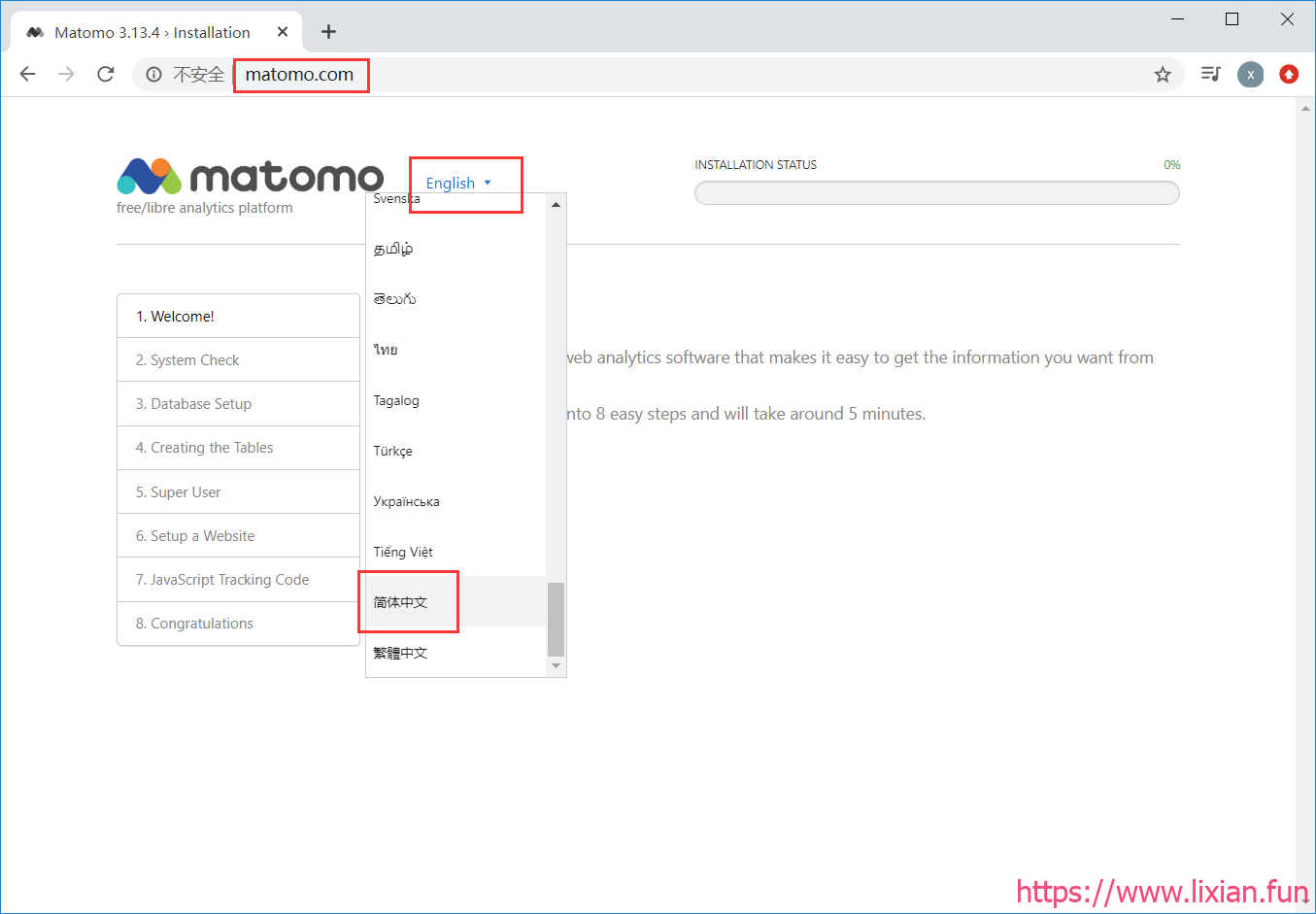This screenshot has width=1316, height=914.
Task: Click step 3. Database Setup
Action: click(x=238, y=404)
